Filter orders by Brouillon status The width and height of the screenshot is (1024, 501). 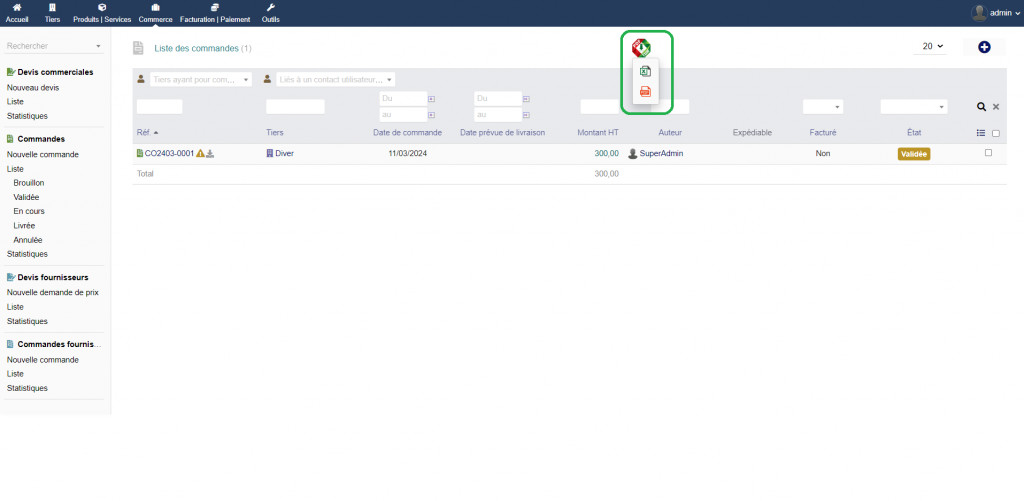(x=29, y=184)
